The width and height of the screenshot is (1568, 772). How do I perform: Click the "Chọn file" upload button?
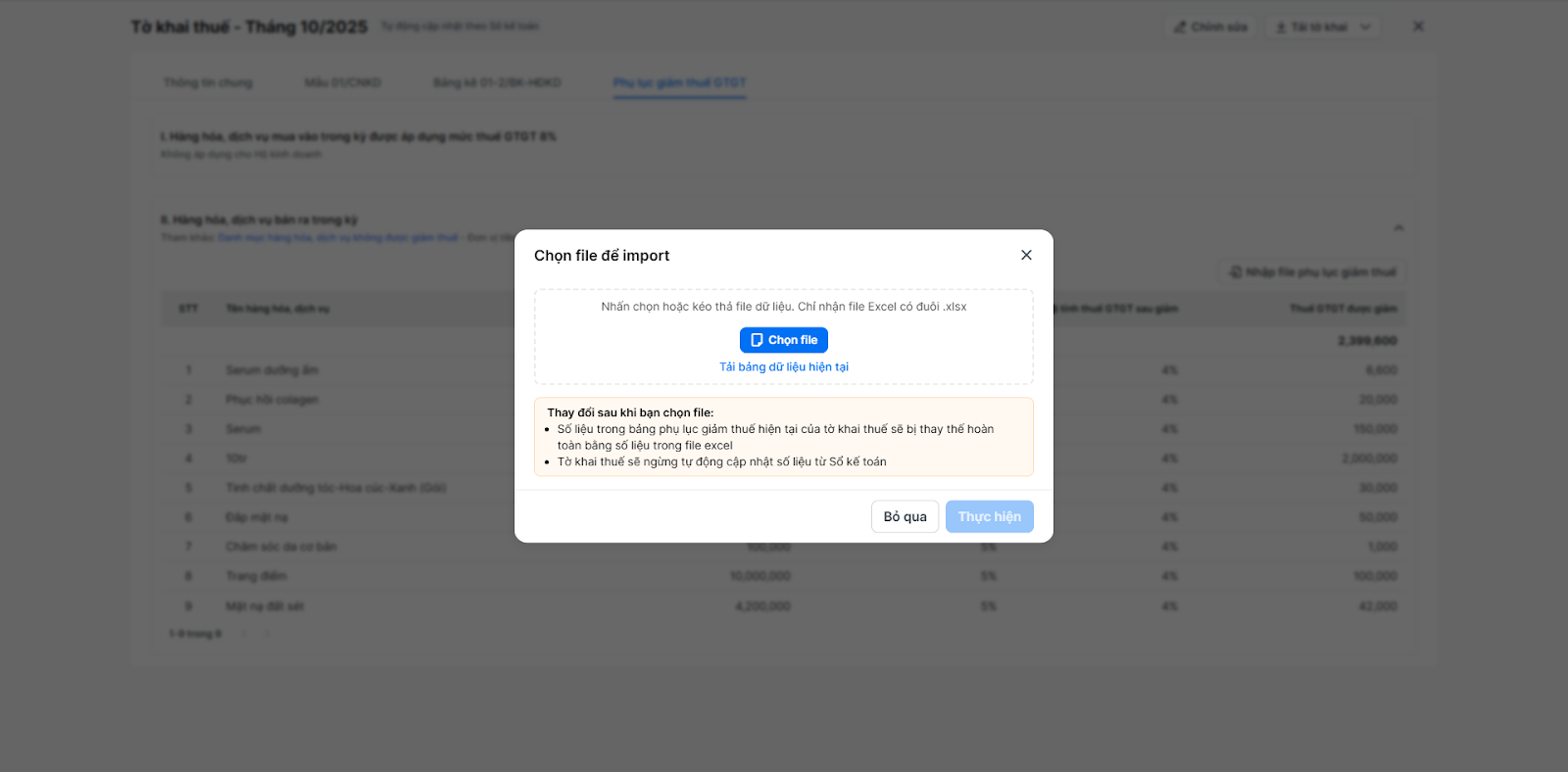tap(784, 340)
